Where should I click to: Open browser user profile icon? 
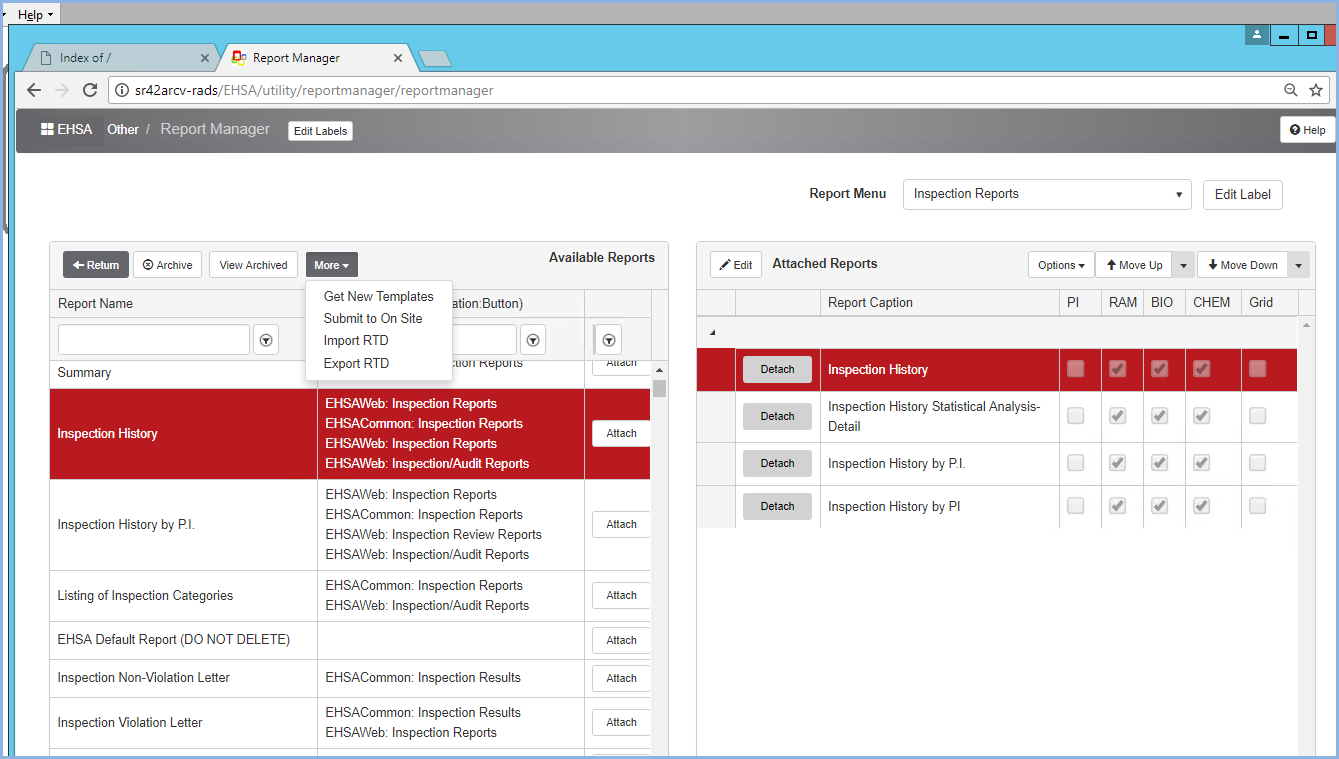pos(1257,34)
